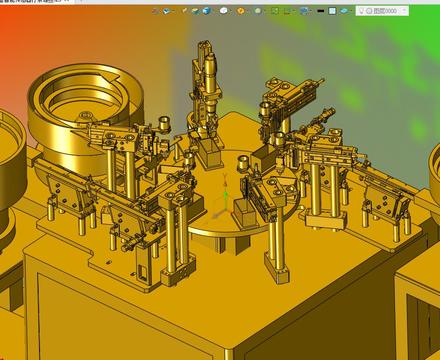Click the blue cube view icon
Screen dimensions: 440x360
click(x=207, y=11)
